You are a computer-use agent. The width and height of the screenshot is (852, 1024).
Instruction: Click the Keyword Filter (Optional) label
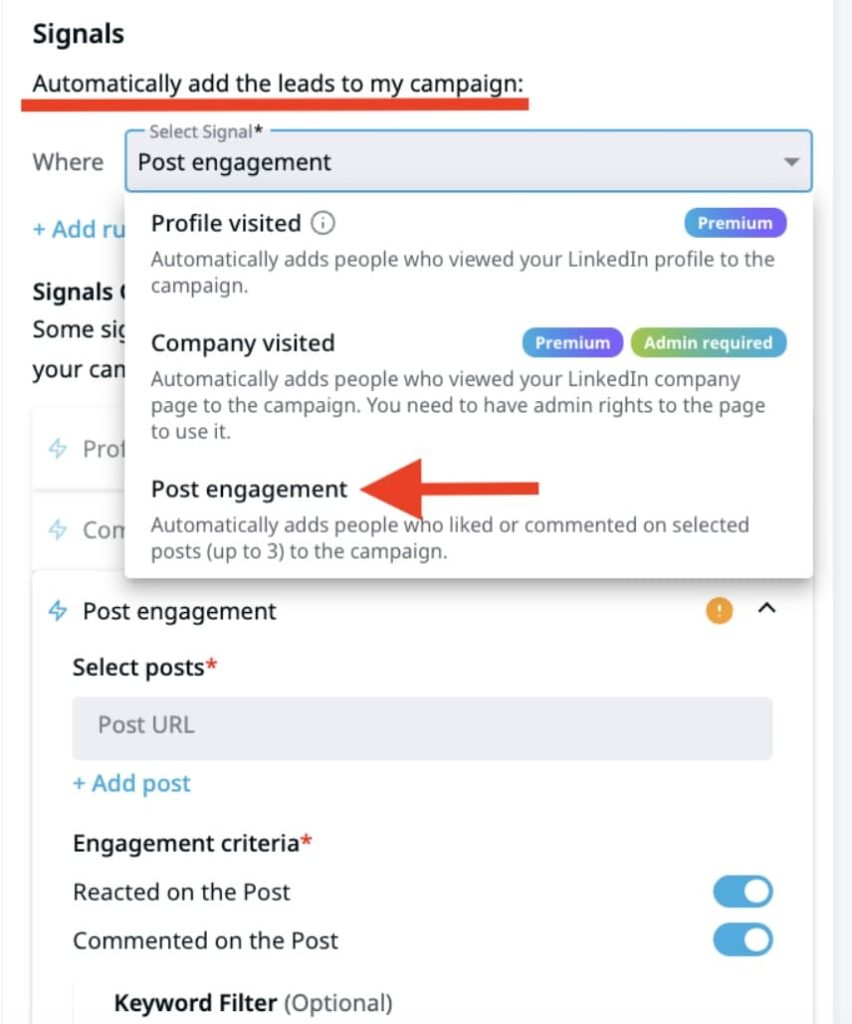[x=253, y=1003]
